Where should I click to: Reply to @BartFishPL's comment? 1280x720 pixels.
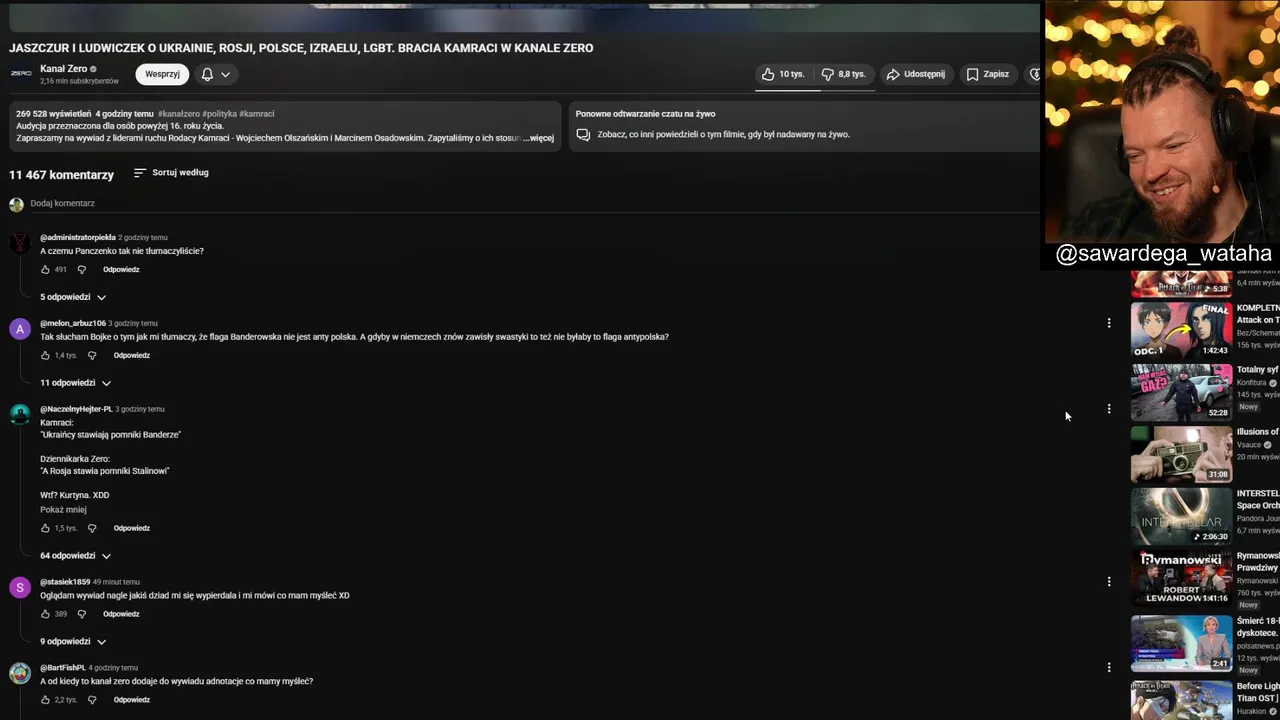click(131, 701)
